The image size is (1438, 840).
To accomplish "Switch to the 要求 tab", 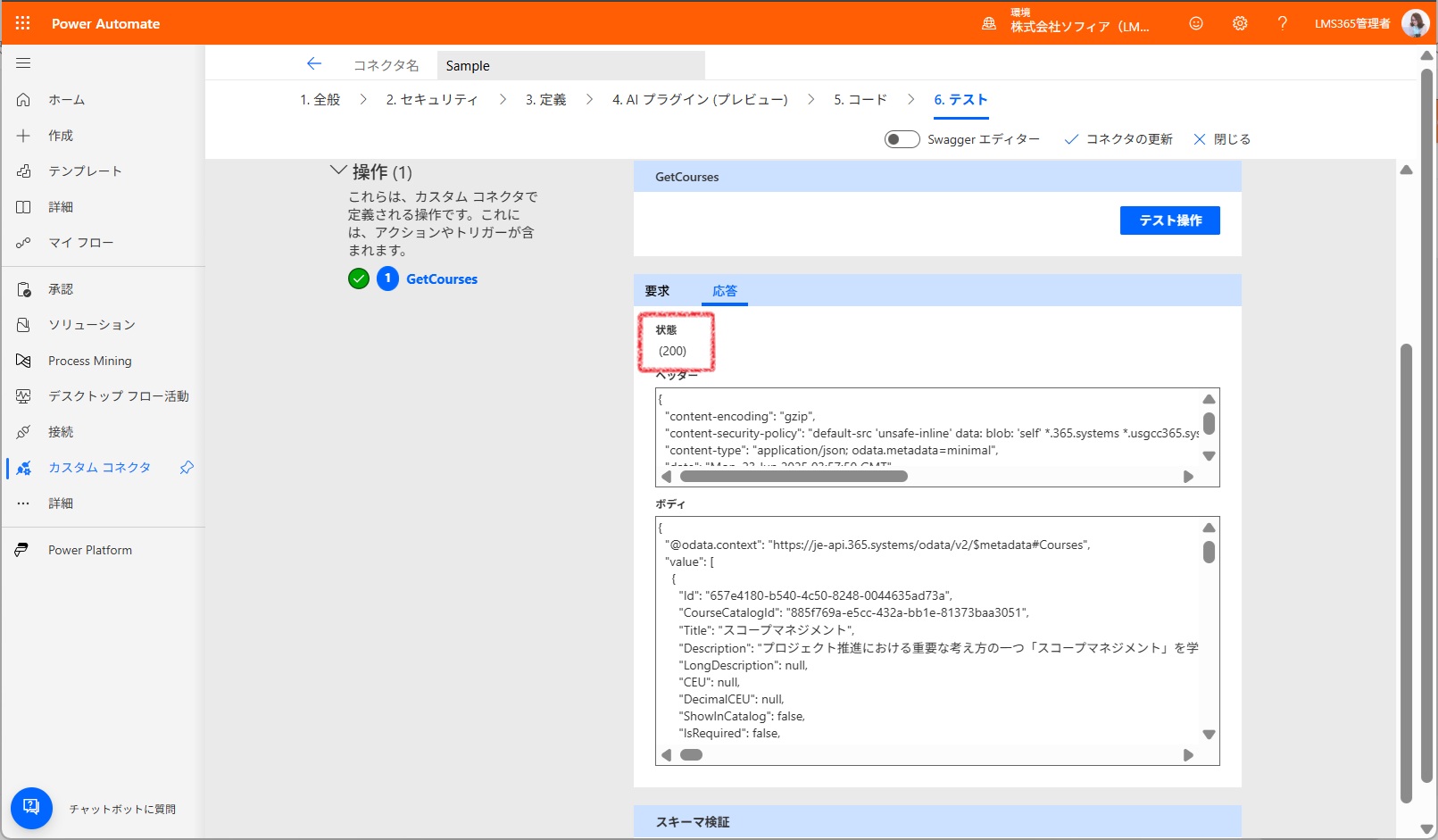I will pyautogui.click(x=657, y=291).
